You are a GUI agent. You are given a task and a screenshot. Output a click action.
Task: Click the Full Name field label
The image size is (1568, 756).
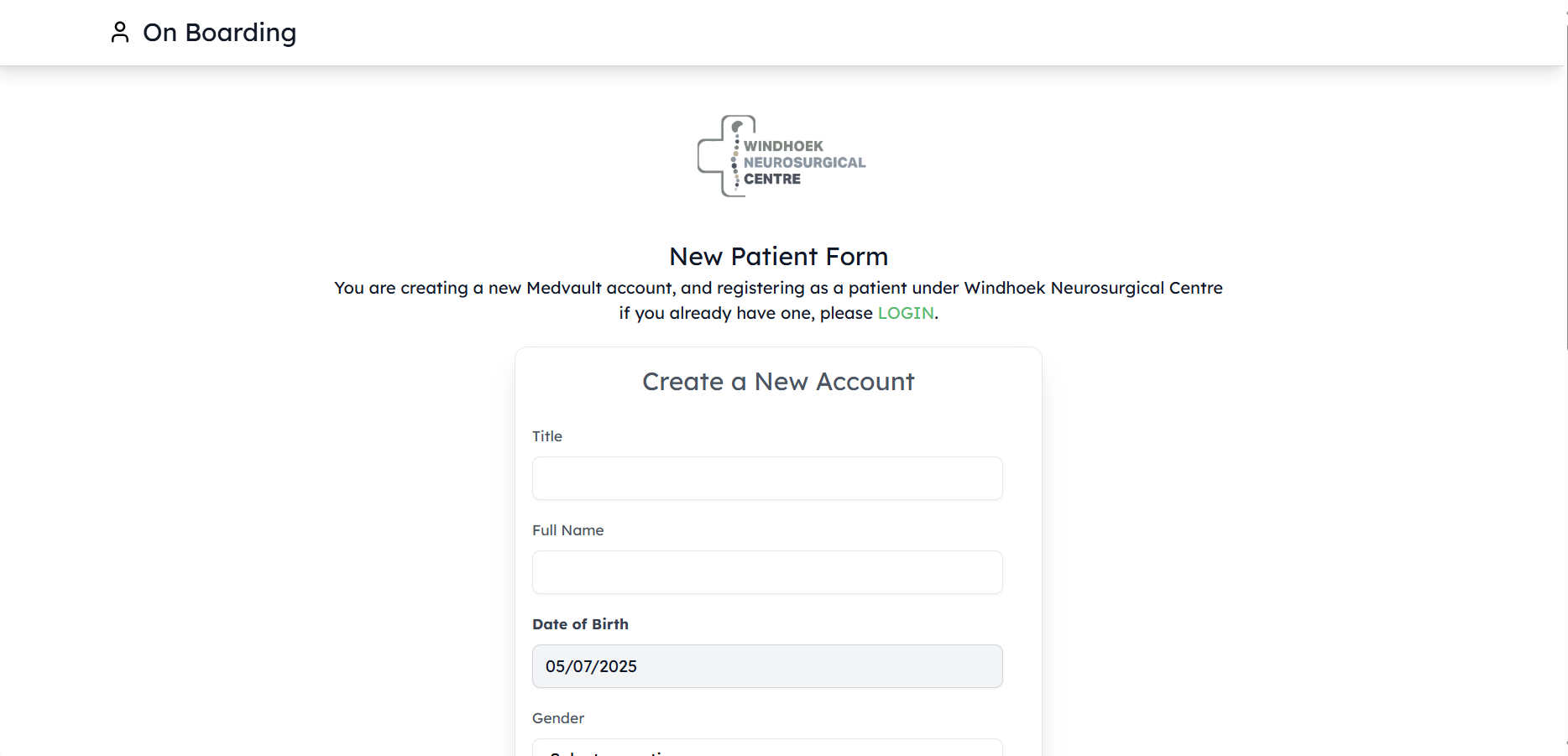[567, 530]
